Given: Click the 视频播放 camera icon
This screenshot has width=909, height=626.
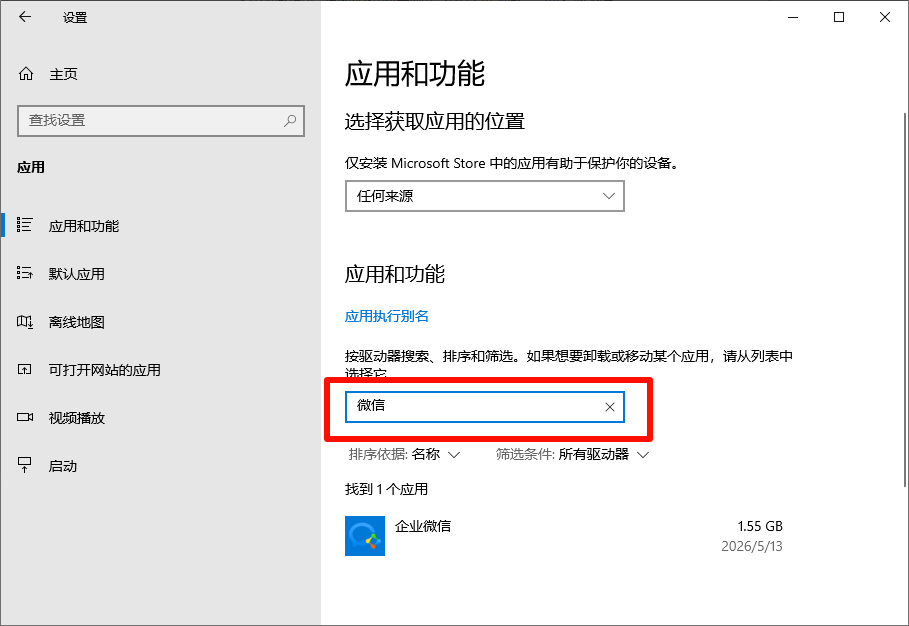Looking at the screenshot, I should pyautogui.click(x=24, y=417).
